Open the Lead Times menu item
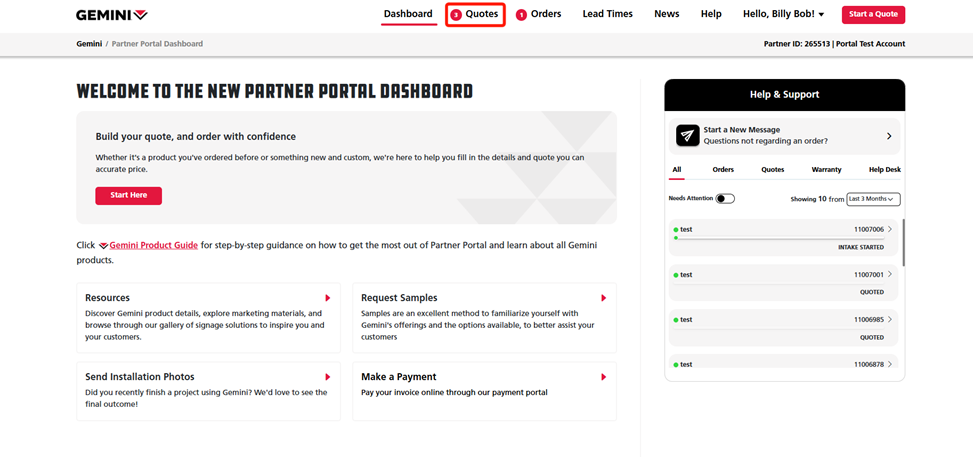Viewport: 973px width, 457px height. point(607,14)
